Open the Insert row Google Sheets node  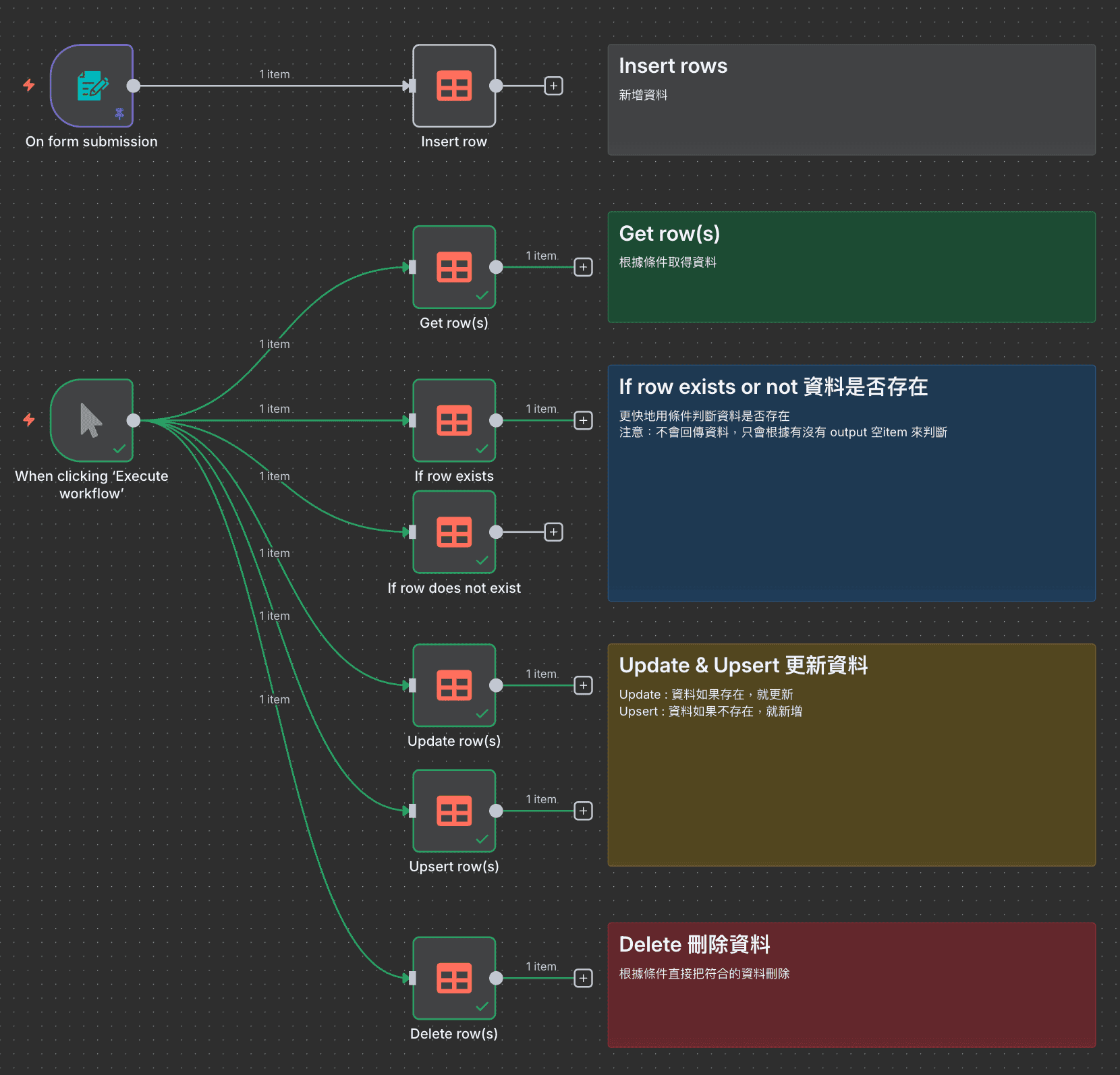(454, 86)
